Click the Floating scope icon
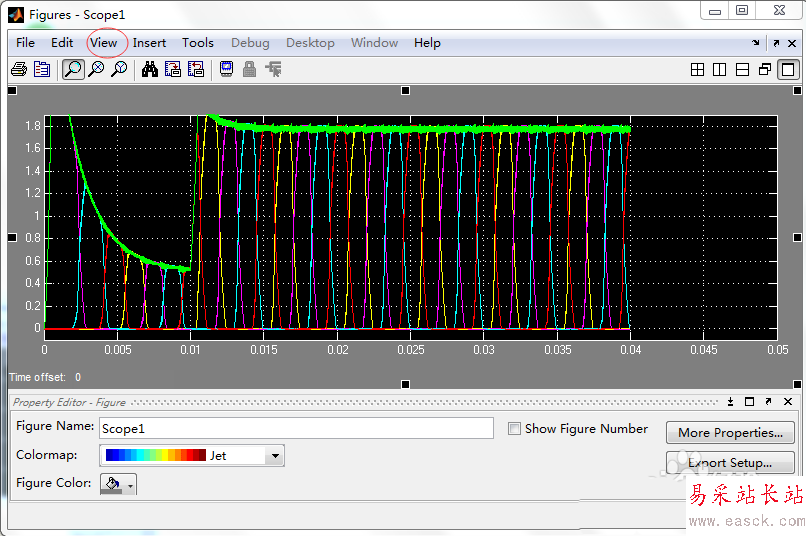The image size is (806, 536). [226, 69]
